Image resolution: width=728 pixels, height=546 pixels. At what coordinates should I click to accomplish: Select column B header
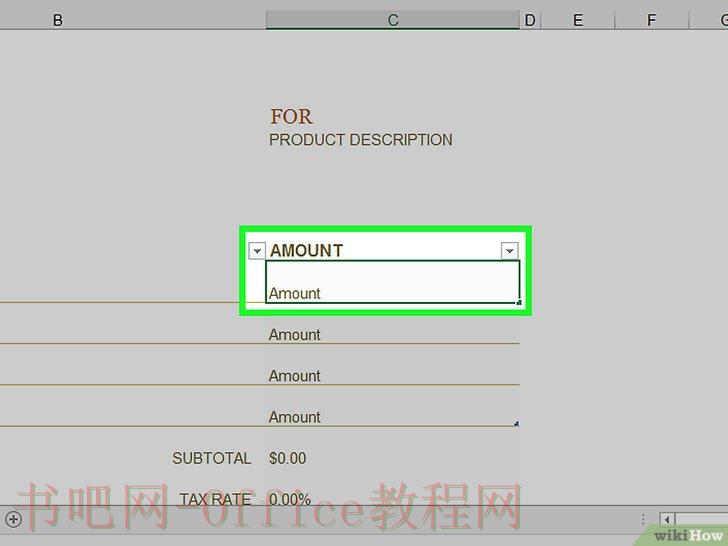pyautogui.click(x=58, y=20)
